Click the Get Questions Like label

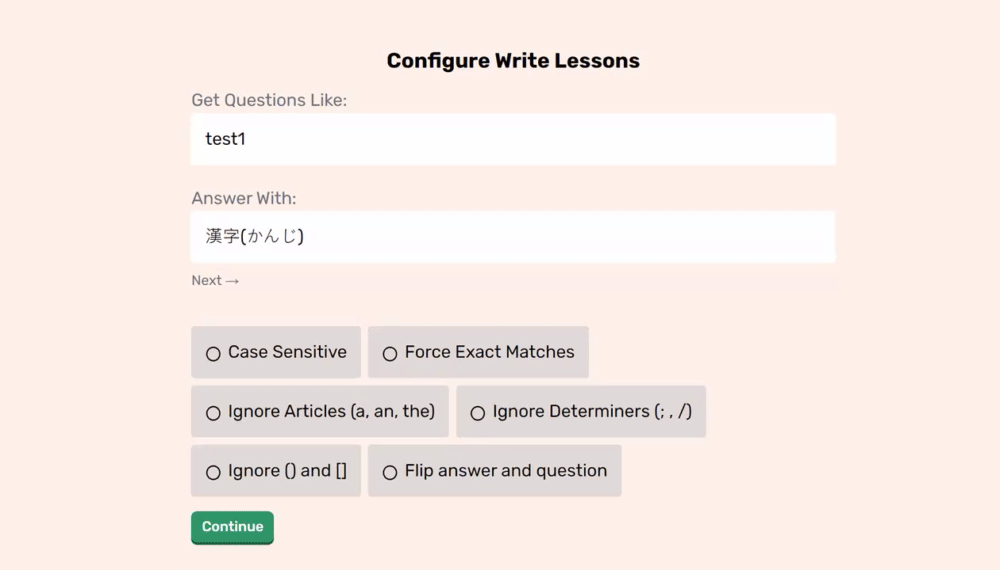pyautogui.click(x=269, y=100)
